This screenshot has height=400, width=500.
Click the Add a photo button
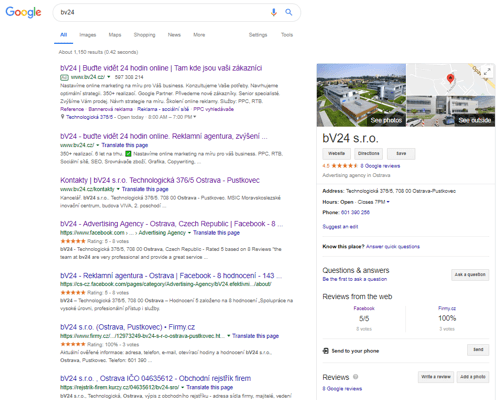pyautogui.click(x=473, y=377)
